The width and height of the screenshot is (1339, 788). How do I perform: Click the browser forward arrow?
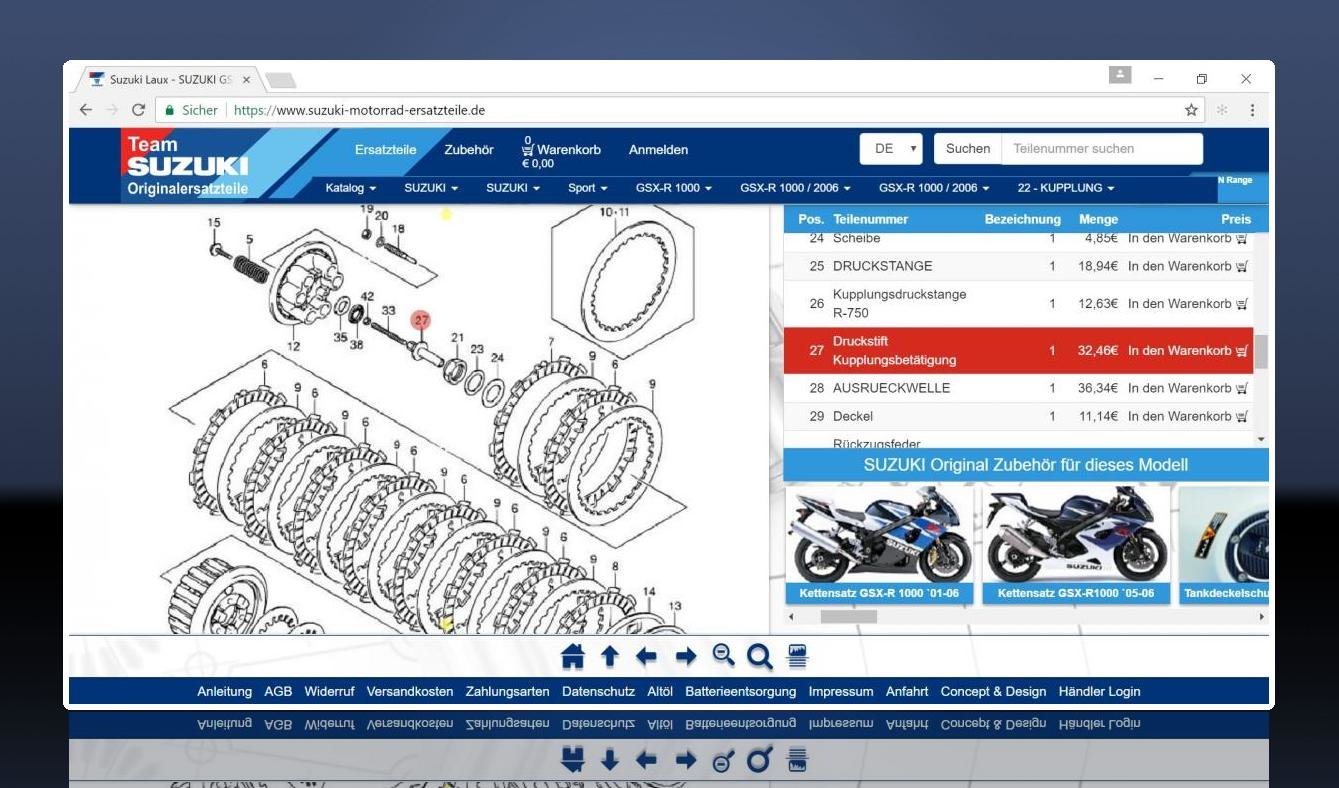tap(112, 110)
